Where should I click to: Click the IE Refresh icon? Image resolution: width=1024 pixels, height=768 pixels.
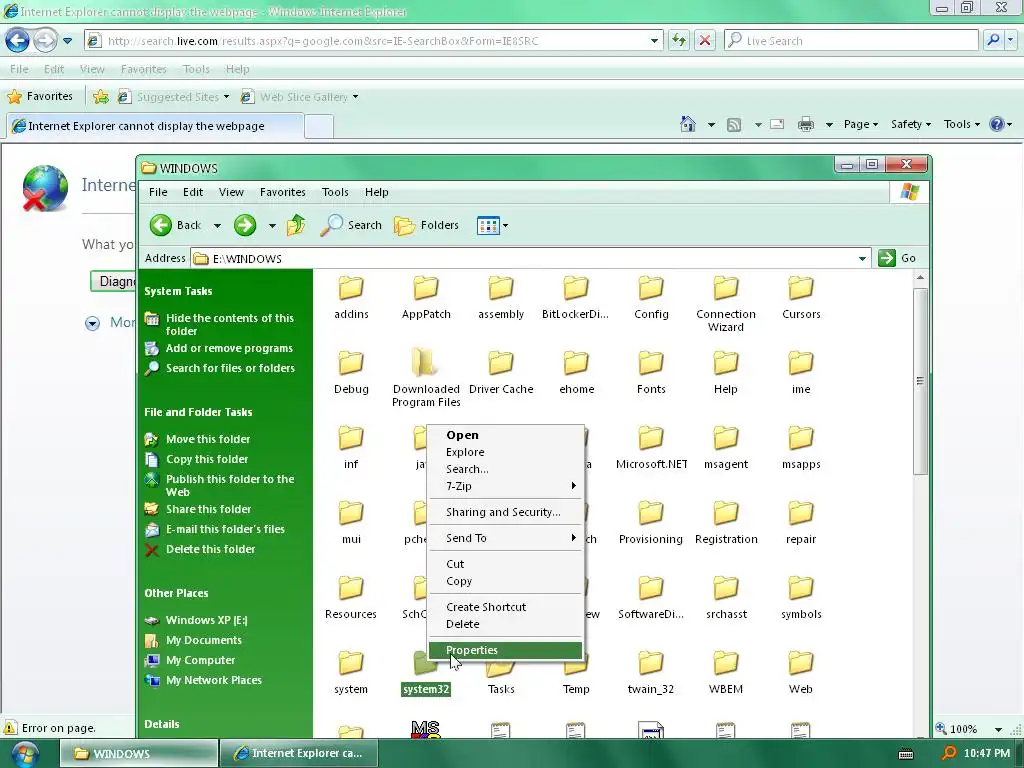(679, 40)
